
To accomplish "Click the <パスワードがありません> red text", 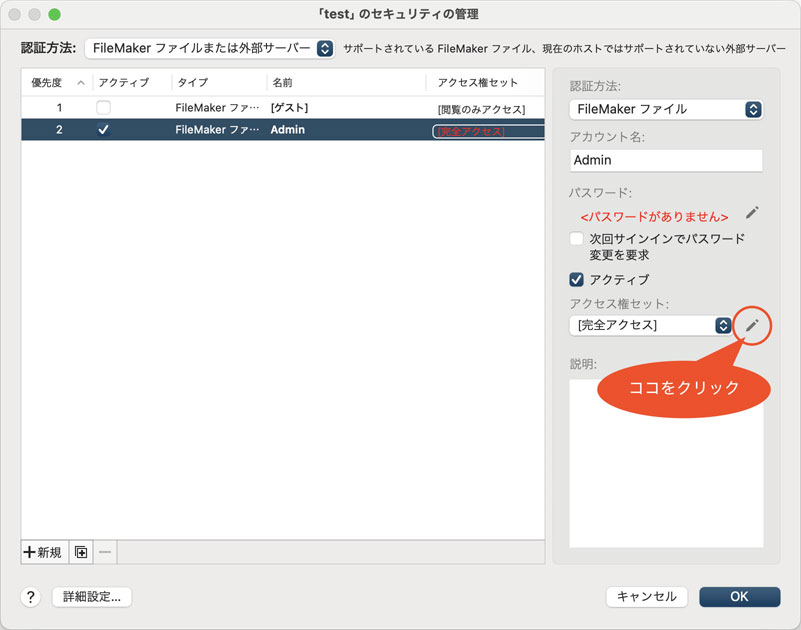I will (654, 217).
